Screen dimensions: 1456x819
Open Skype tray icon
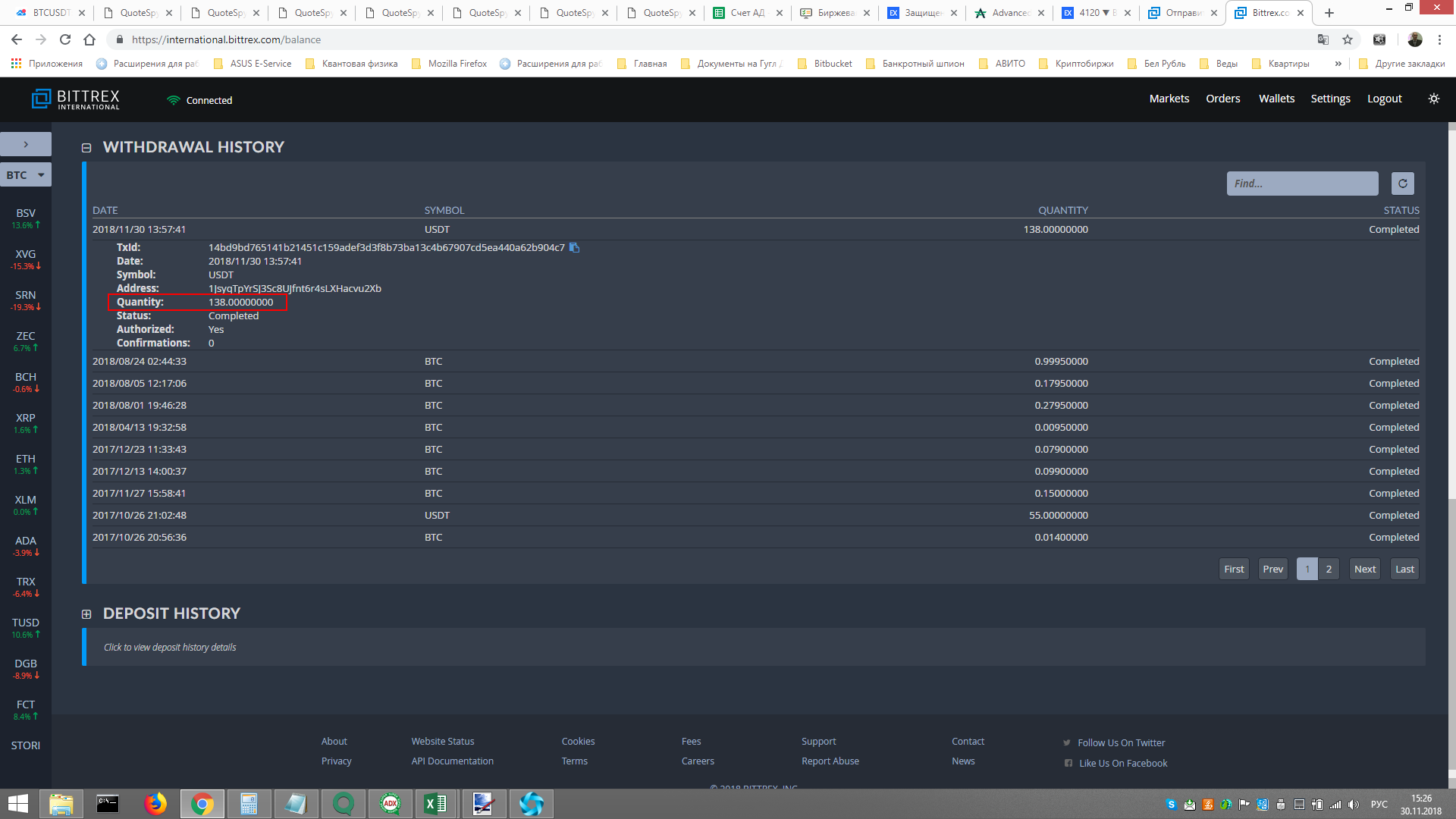(1171, 805)
